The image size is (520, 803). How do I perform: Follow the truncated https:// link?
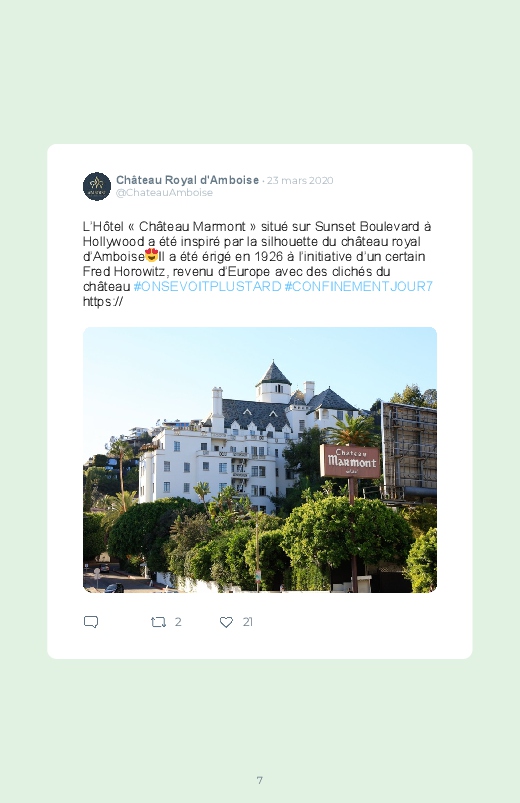103,301
